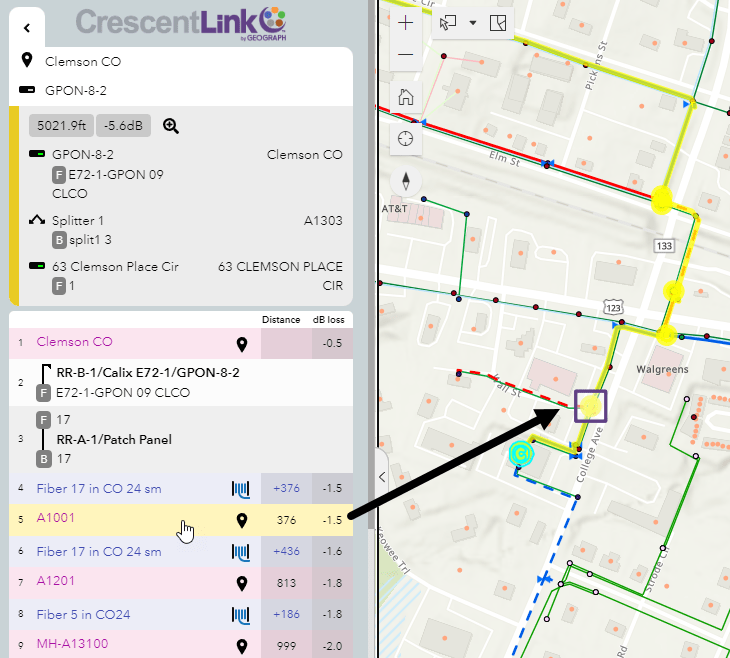Click the route 133 shield on map

click(x=664, y=246)
